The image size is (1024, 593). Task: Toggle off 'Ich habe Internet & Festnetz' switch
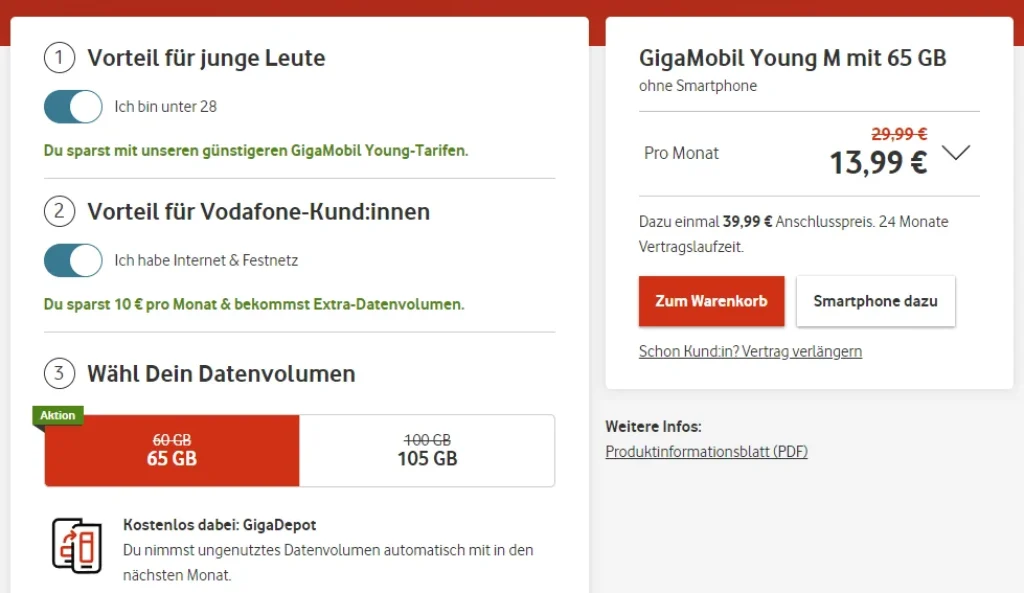point(73,260)
